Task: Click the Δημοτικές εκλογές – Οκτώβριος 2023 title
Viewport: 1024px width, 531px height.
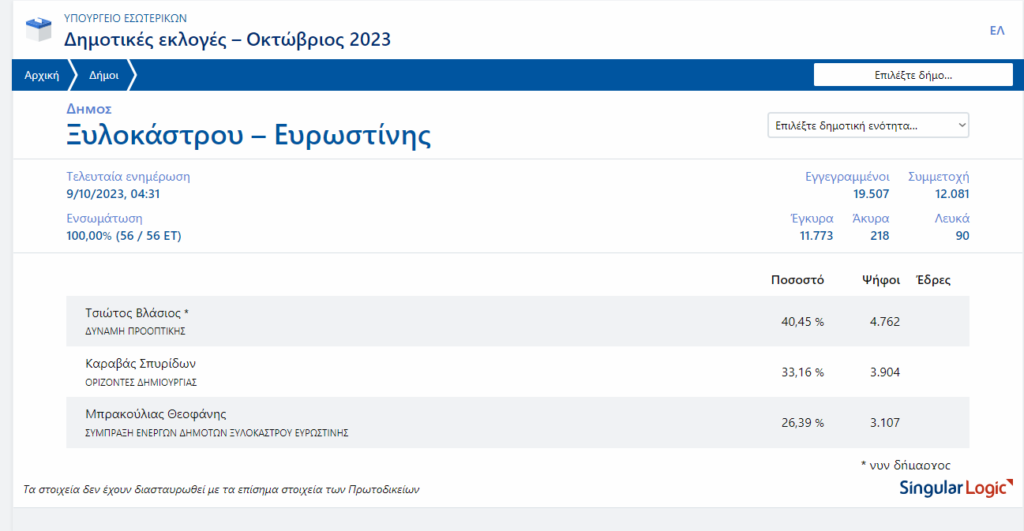Action: point(227,40)
